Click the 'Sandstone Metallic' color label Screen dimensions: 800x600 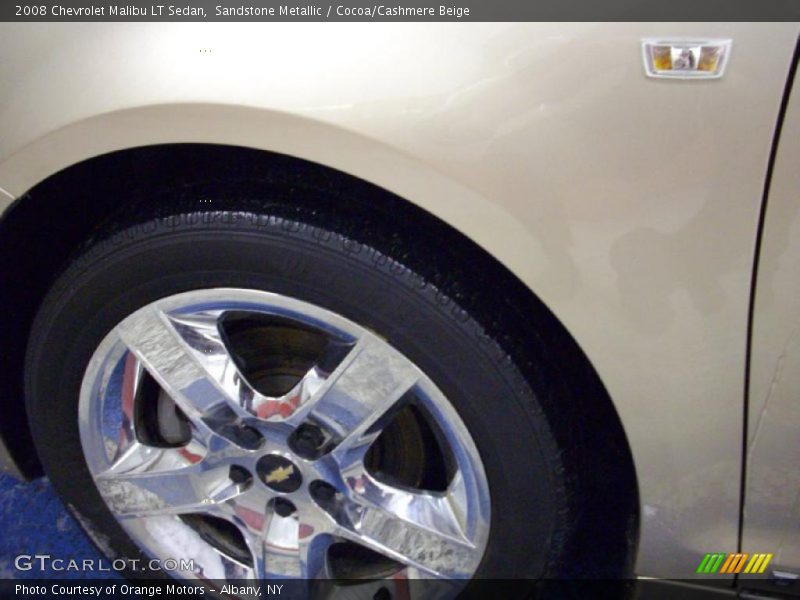tap(268, 11)
